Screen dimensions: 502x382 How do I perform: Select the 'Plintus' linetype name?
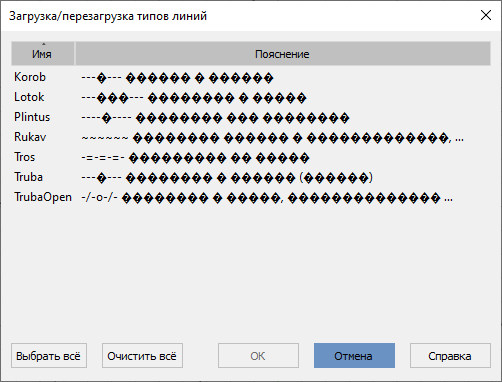coord(32,117)
